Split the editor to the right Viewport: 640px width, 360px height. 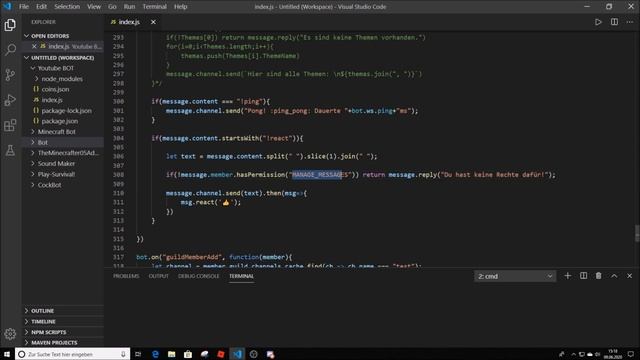coord(614,22)
